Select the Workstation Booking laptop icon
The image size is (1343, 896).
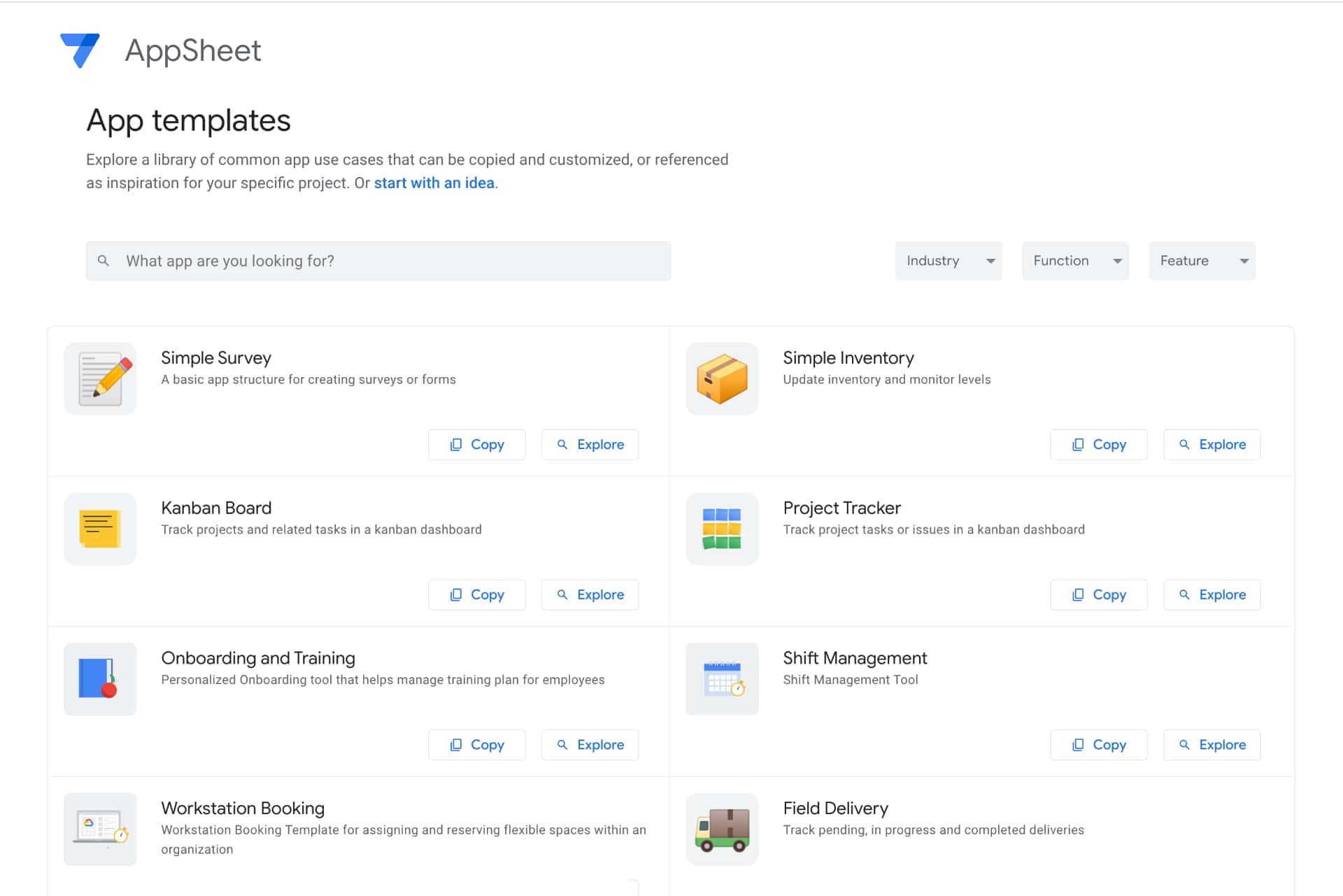(x=100, y=830)
